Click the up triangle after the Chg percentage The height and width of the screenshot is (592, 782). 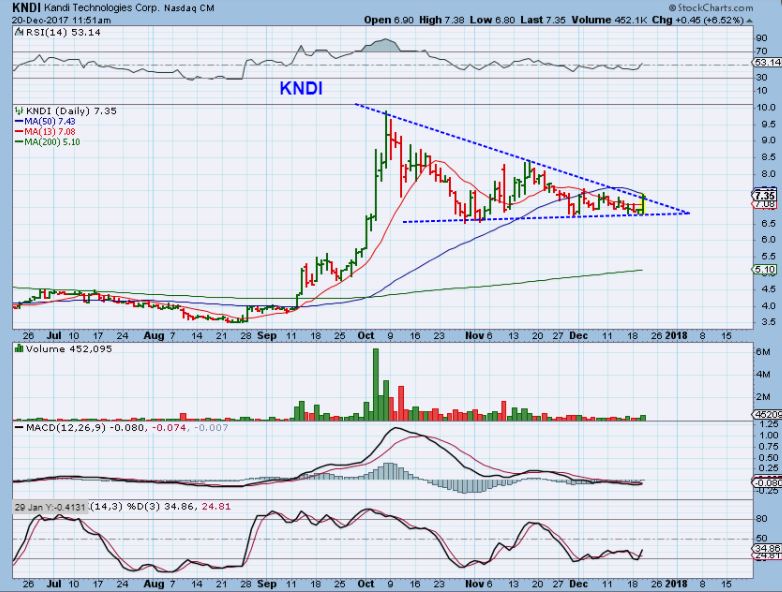750,20
